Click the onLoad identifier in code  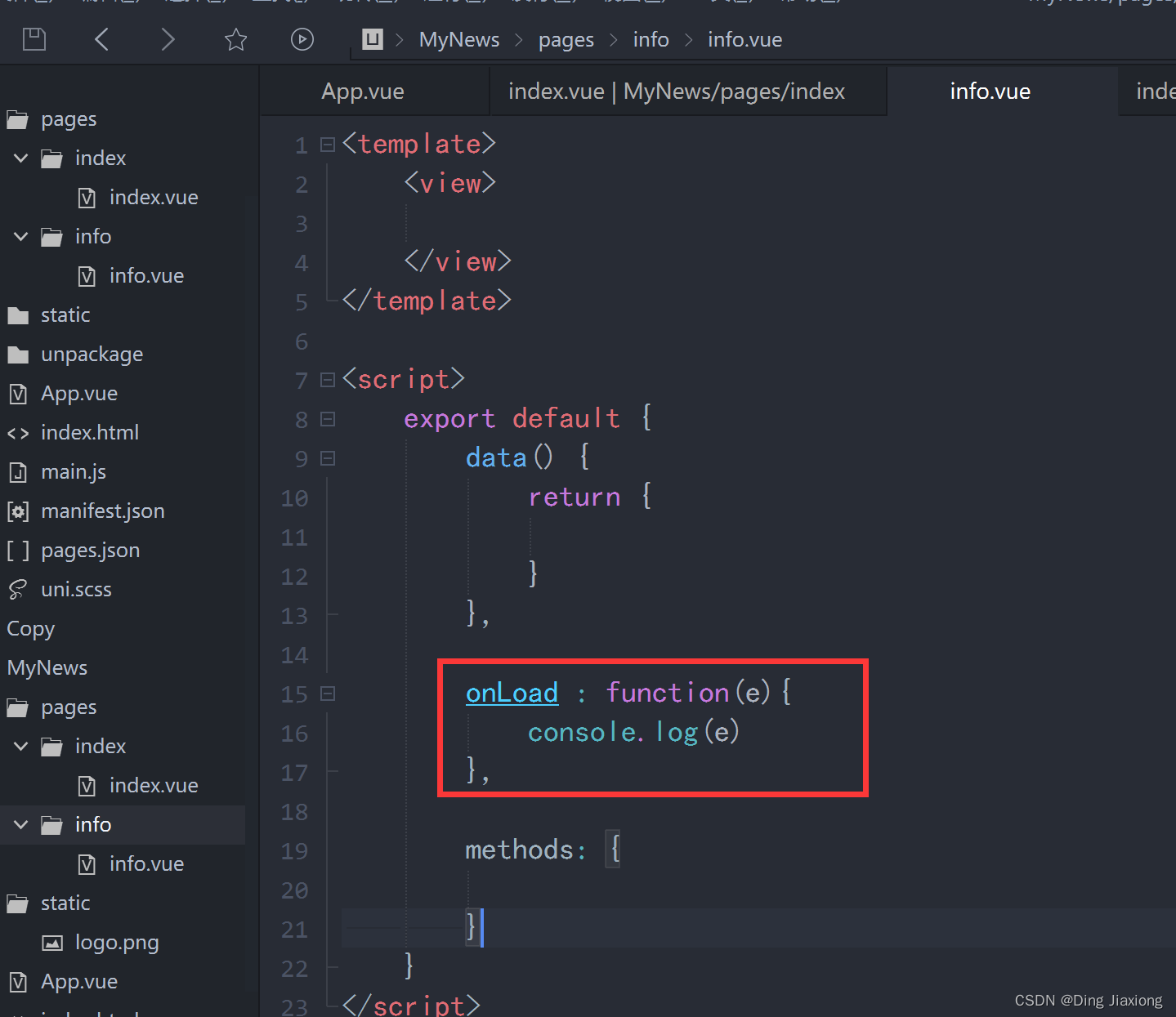tap(512, 693)
